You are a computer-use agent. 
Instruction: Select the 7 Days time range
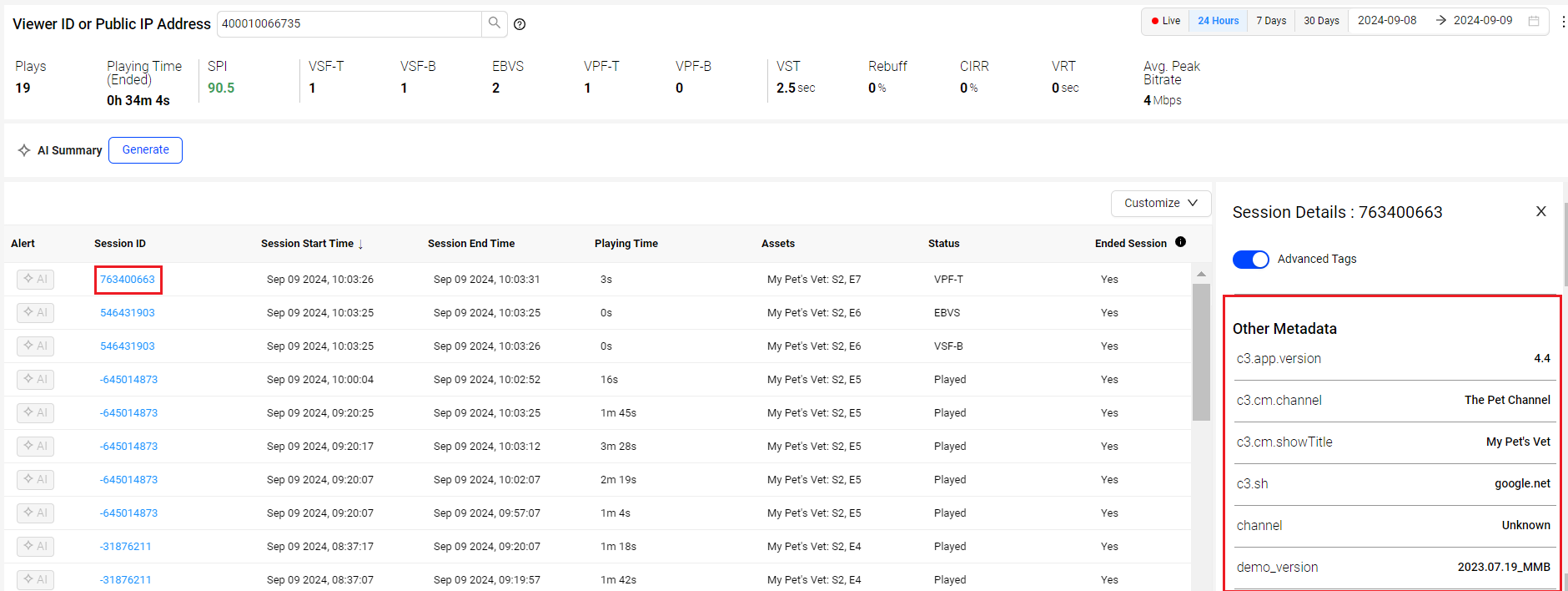(1271, 21)
